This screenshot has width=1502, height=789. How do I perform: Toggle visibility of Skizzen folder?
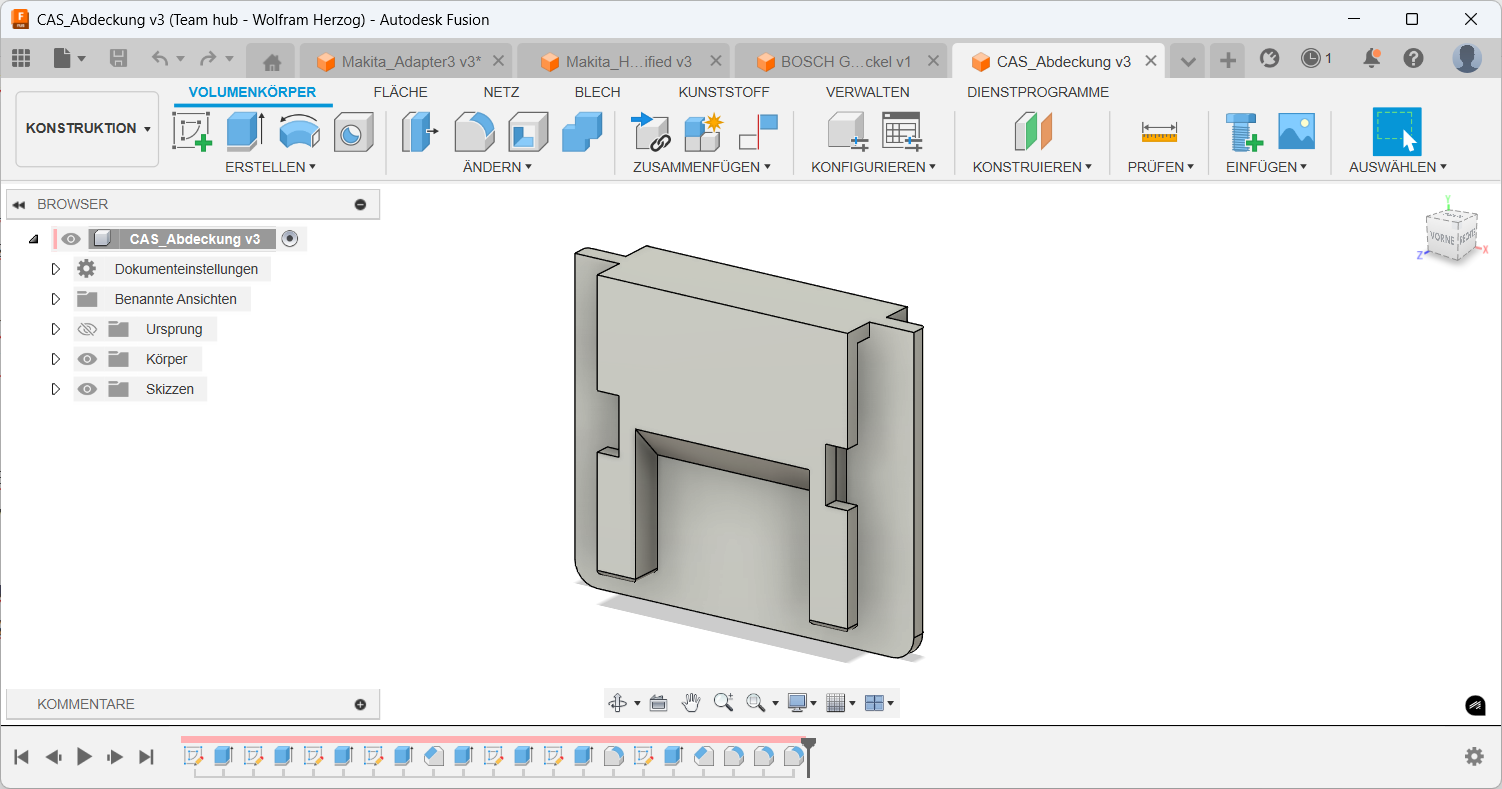87,389
